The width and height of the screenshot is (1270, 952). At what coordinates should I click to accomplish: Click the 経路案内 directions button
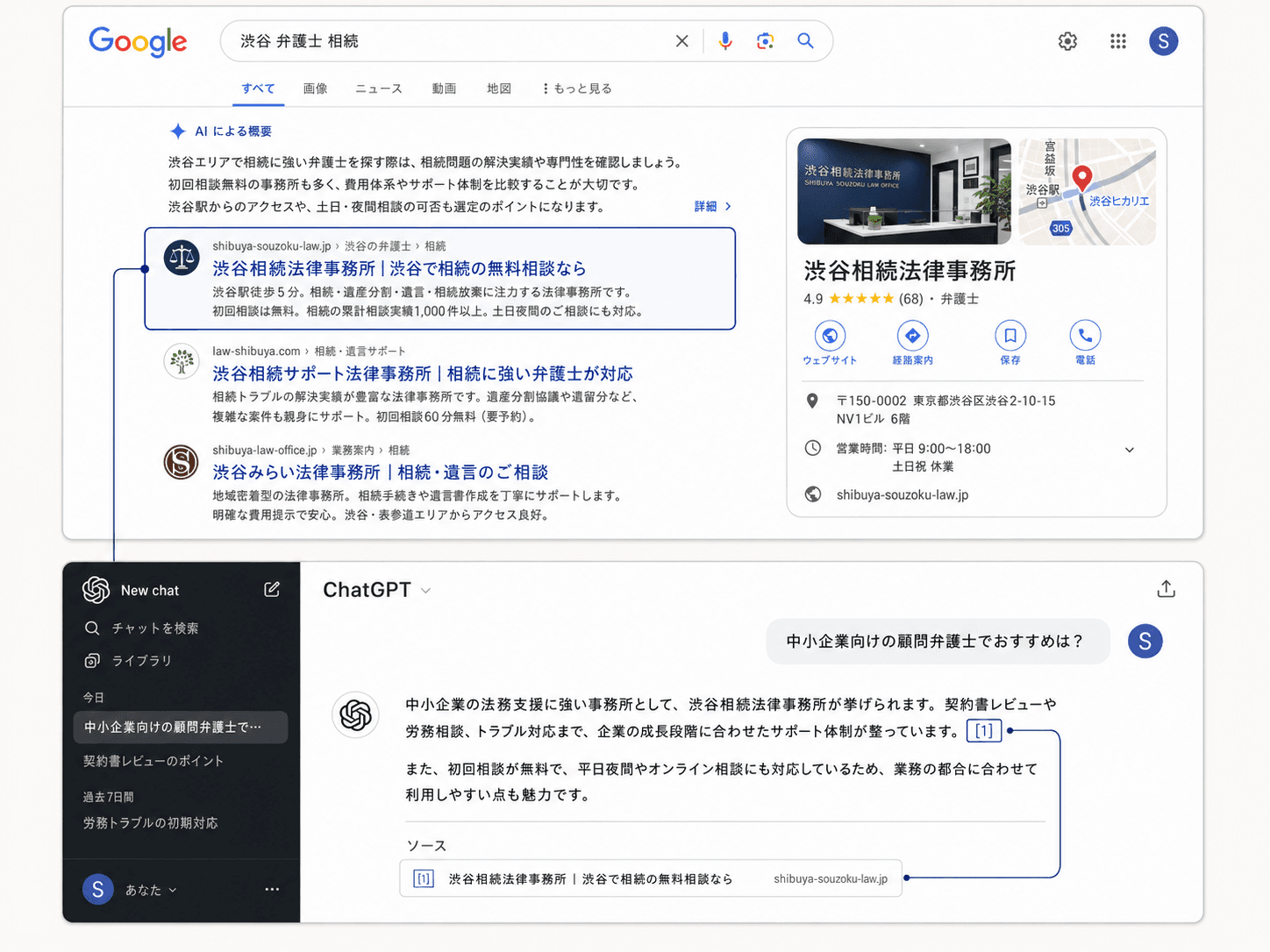click(x=913, y=343)
